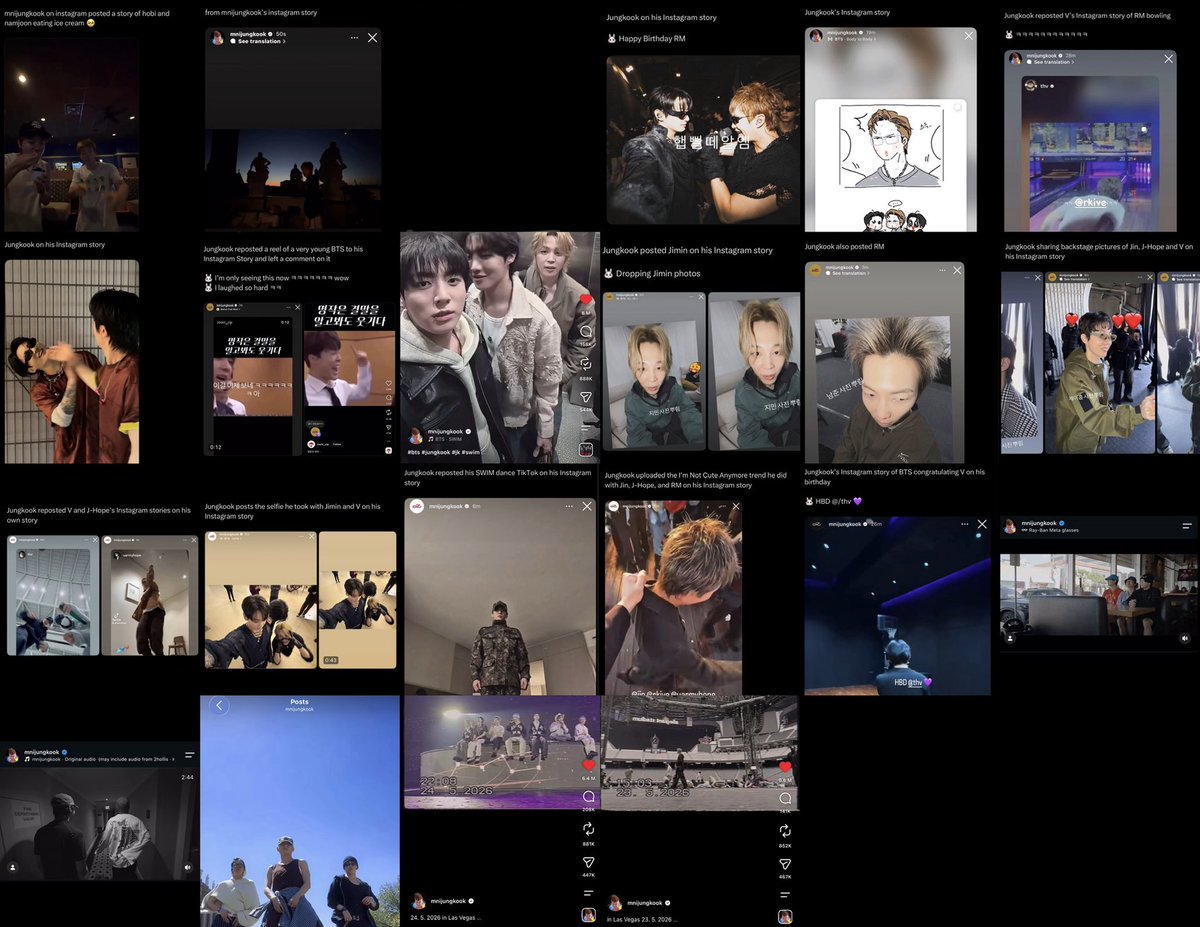Open more options on Ray-Ban Meta video
This screenshot has height=927, width=1200.
(x=1187, y=526)
